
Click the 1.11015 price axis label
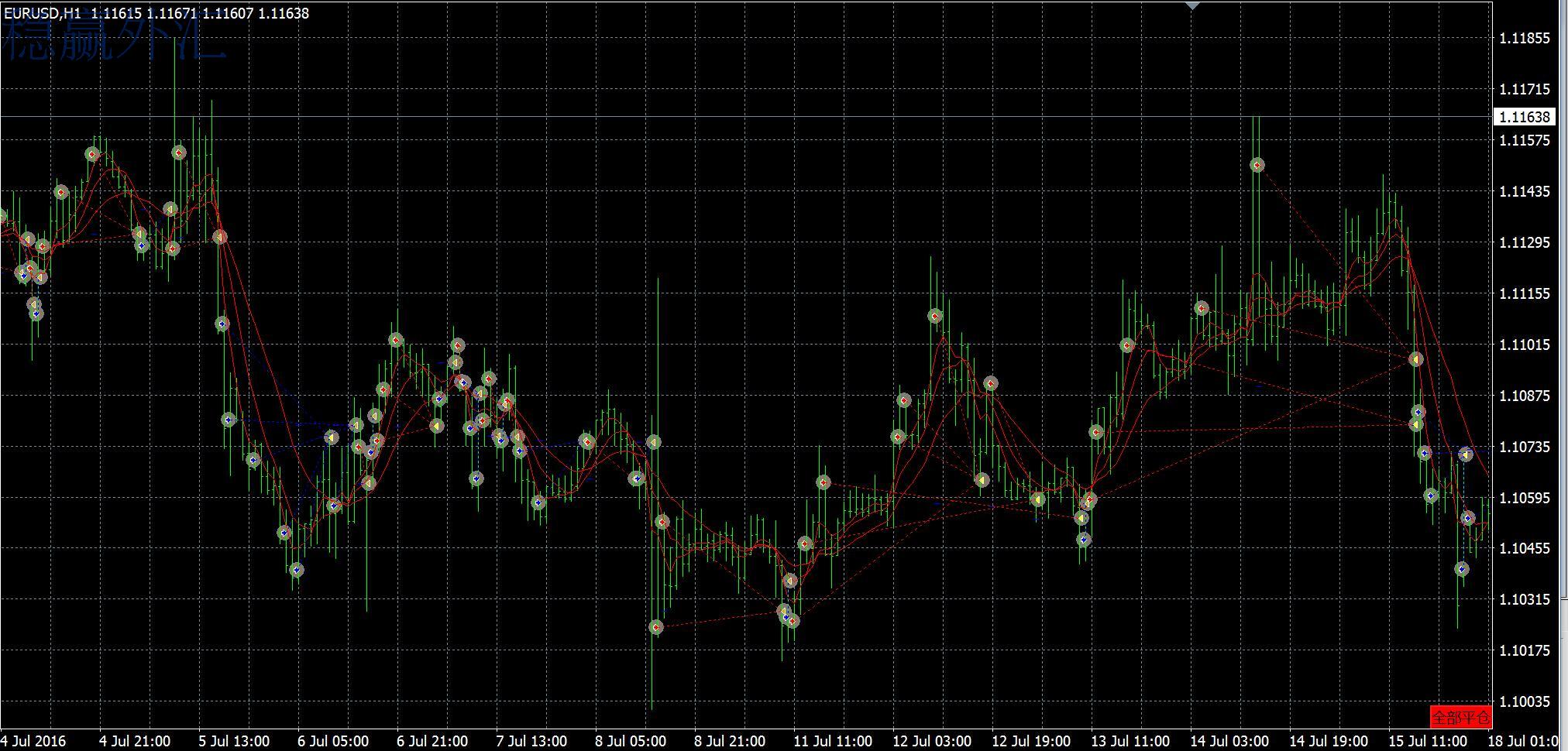pos(1525,345)
